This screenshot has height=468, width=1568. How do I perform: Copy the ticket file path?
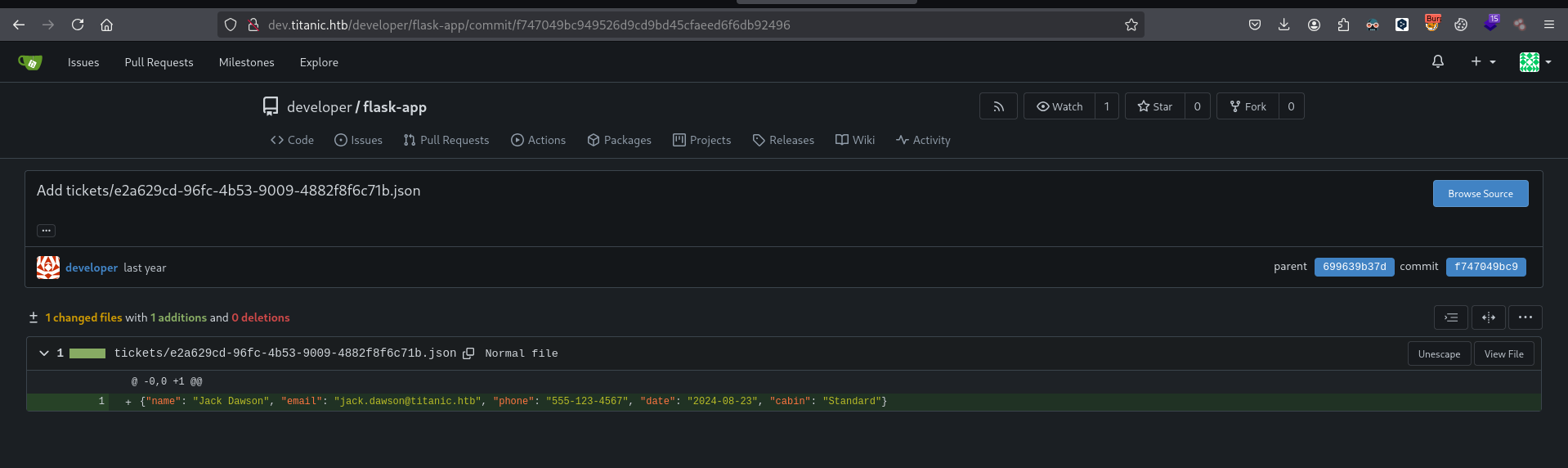[468, 353]
